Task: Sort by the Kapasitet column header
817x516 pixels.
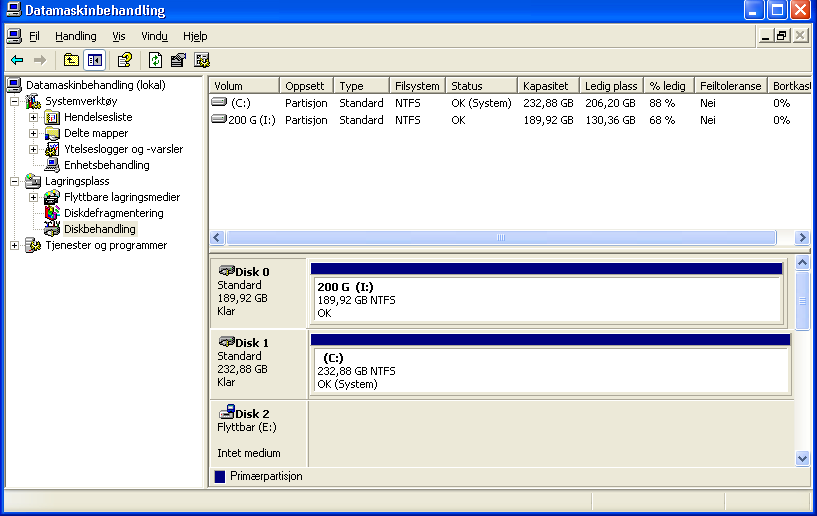Action: 545,86
